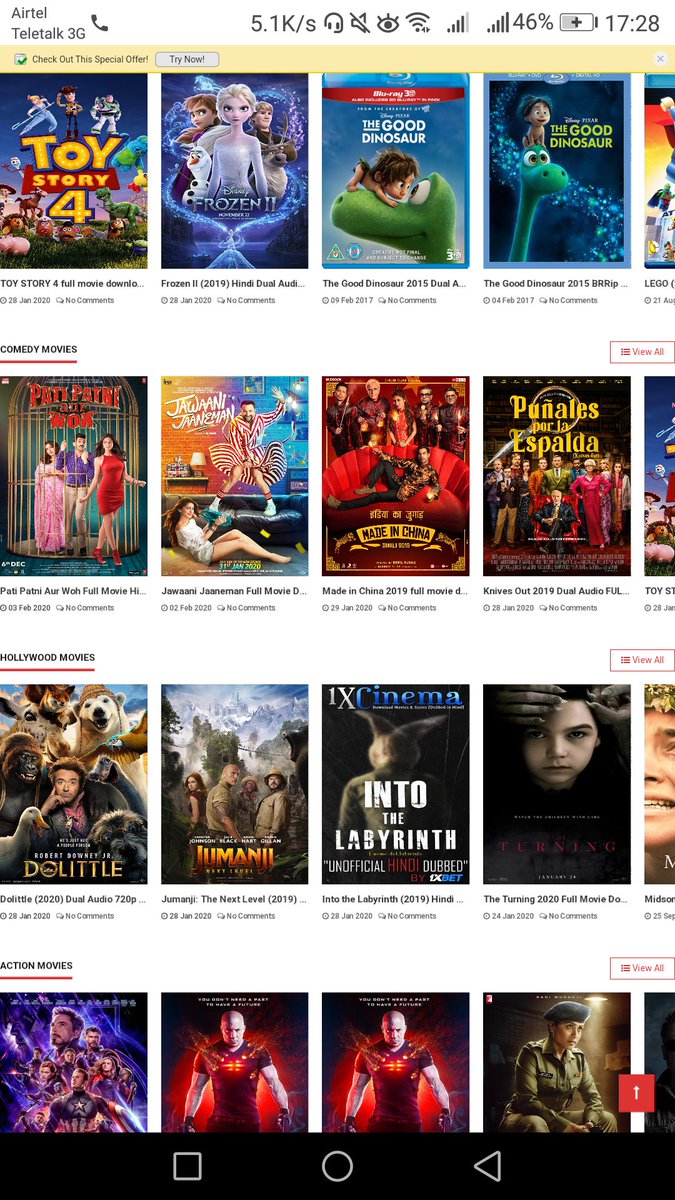
Task: Open 'Knives Out 2019 Dual Audio FUL...' title
Action: (556, 592)
